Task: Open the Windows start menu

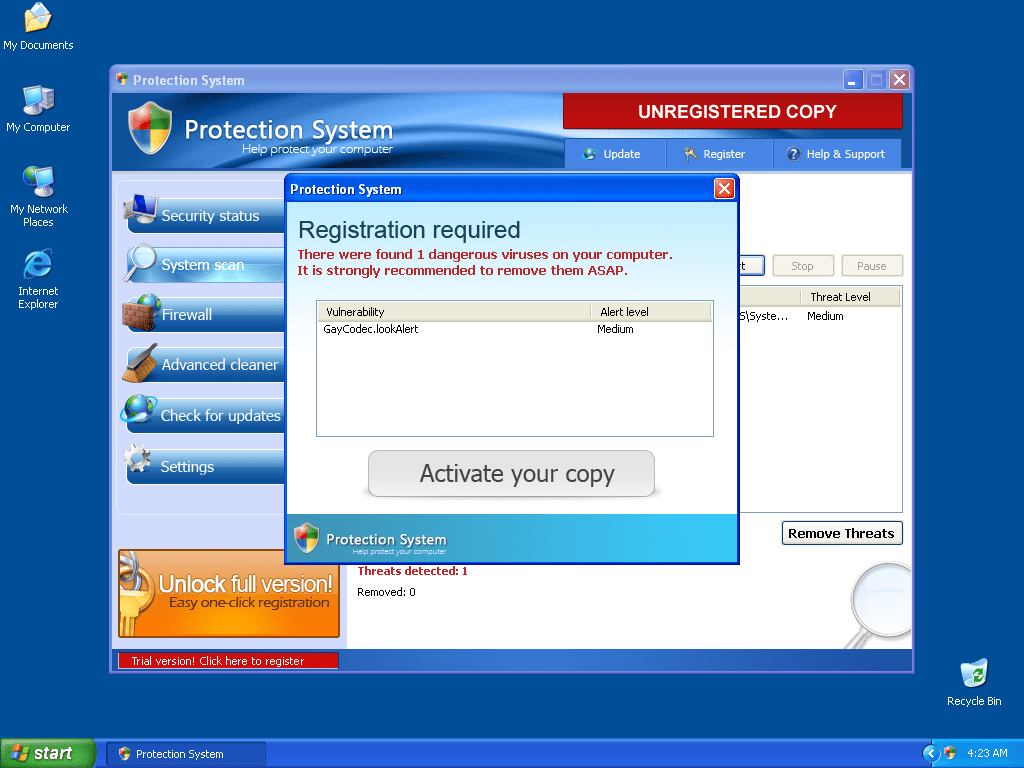Action: [47, 754]
